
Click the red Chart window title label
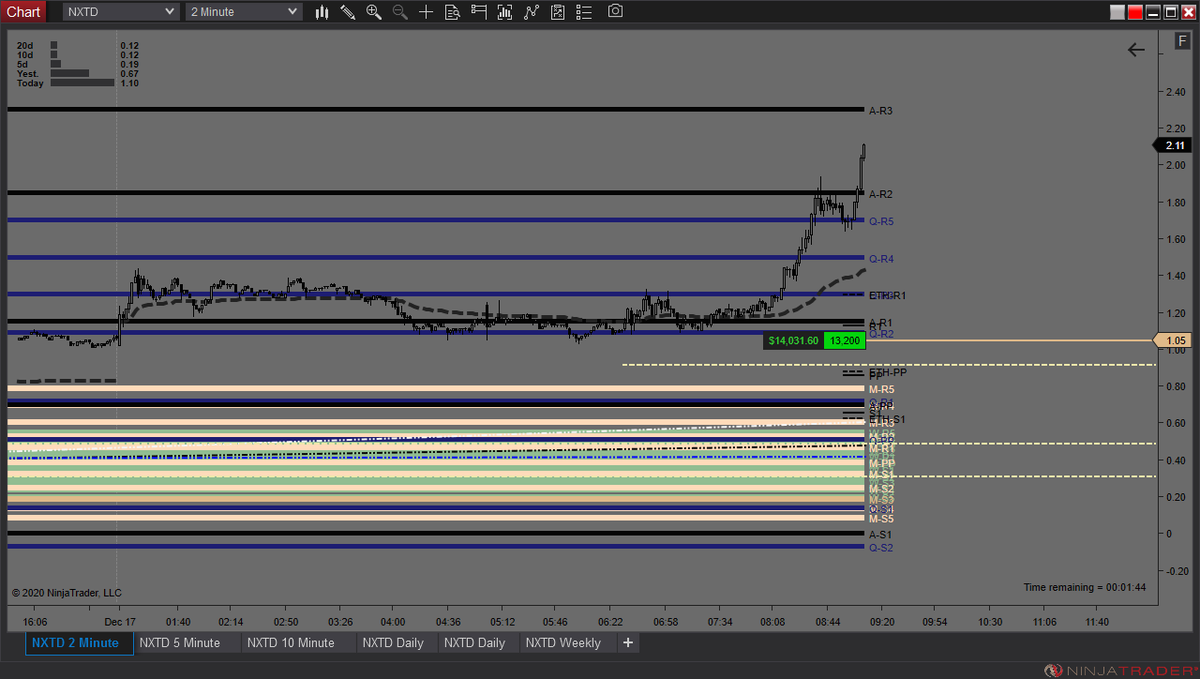click(x=23, y=12)
